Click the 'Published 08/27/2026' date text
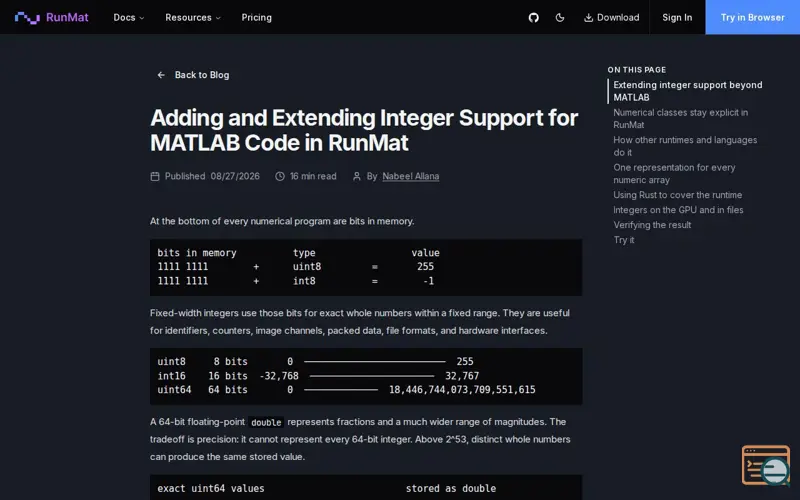This screenshot has width=800, height=500. tap(212, 176)
